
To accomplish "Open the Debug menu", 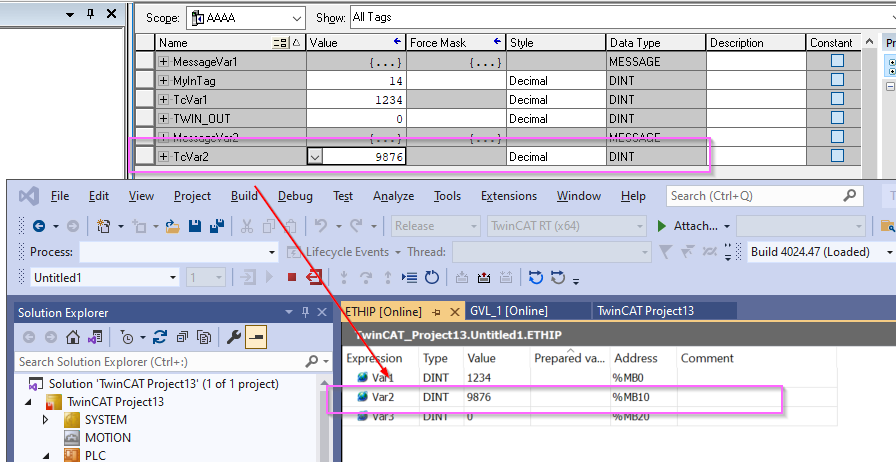I will [x=295, y=196].
